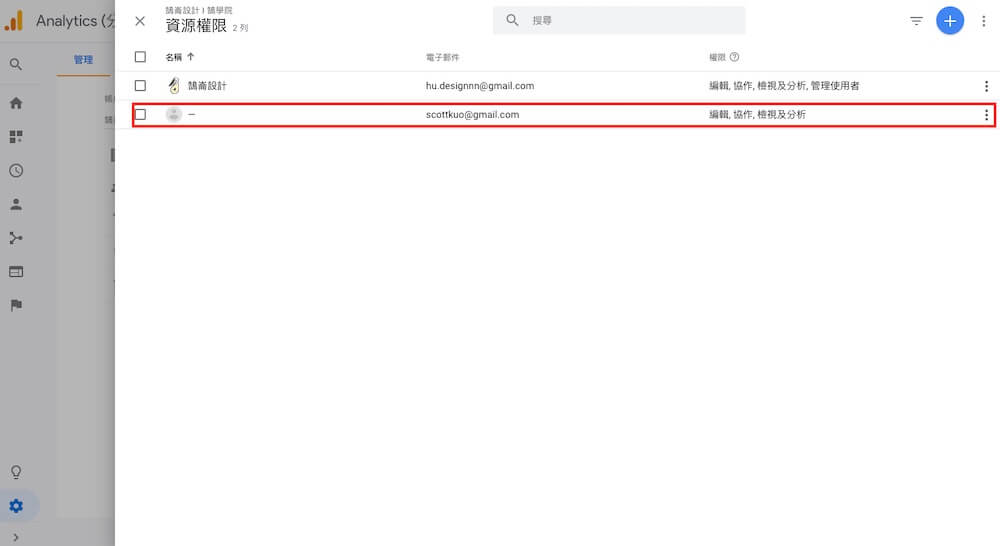The image size is (1000, 546).
Task: Click the 資源權限 panel title
Action: 196,26
